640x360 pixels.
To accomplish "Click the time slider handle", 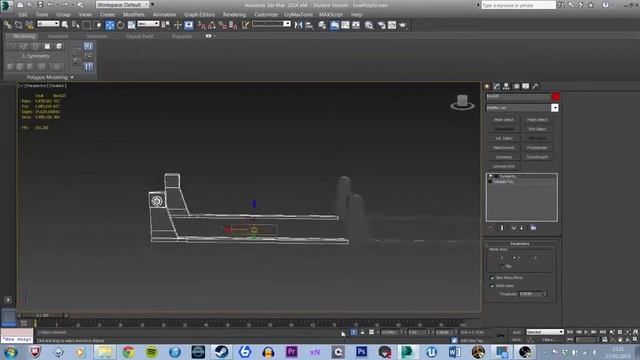I will pos(42,316).
